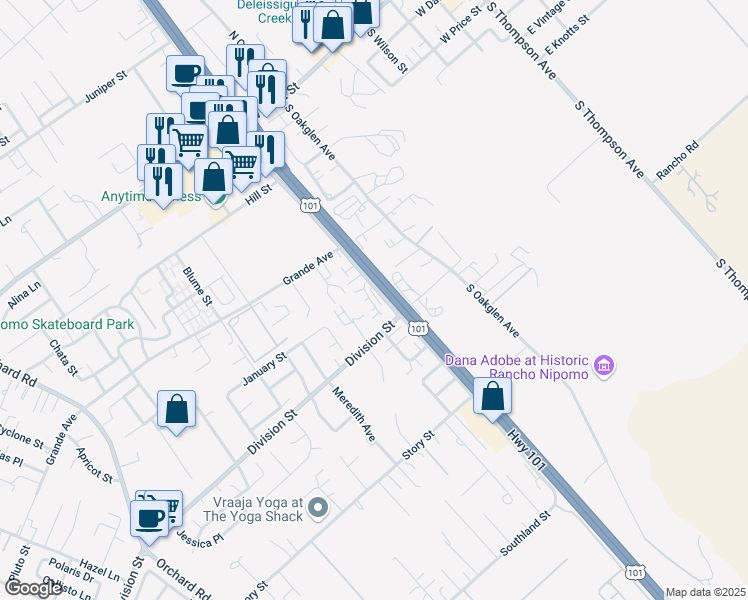Click the Google logo

tap(33, 589)
